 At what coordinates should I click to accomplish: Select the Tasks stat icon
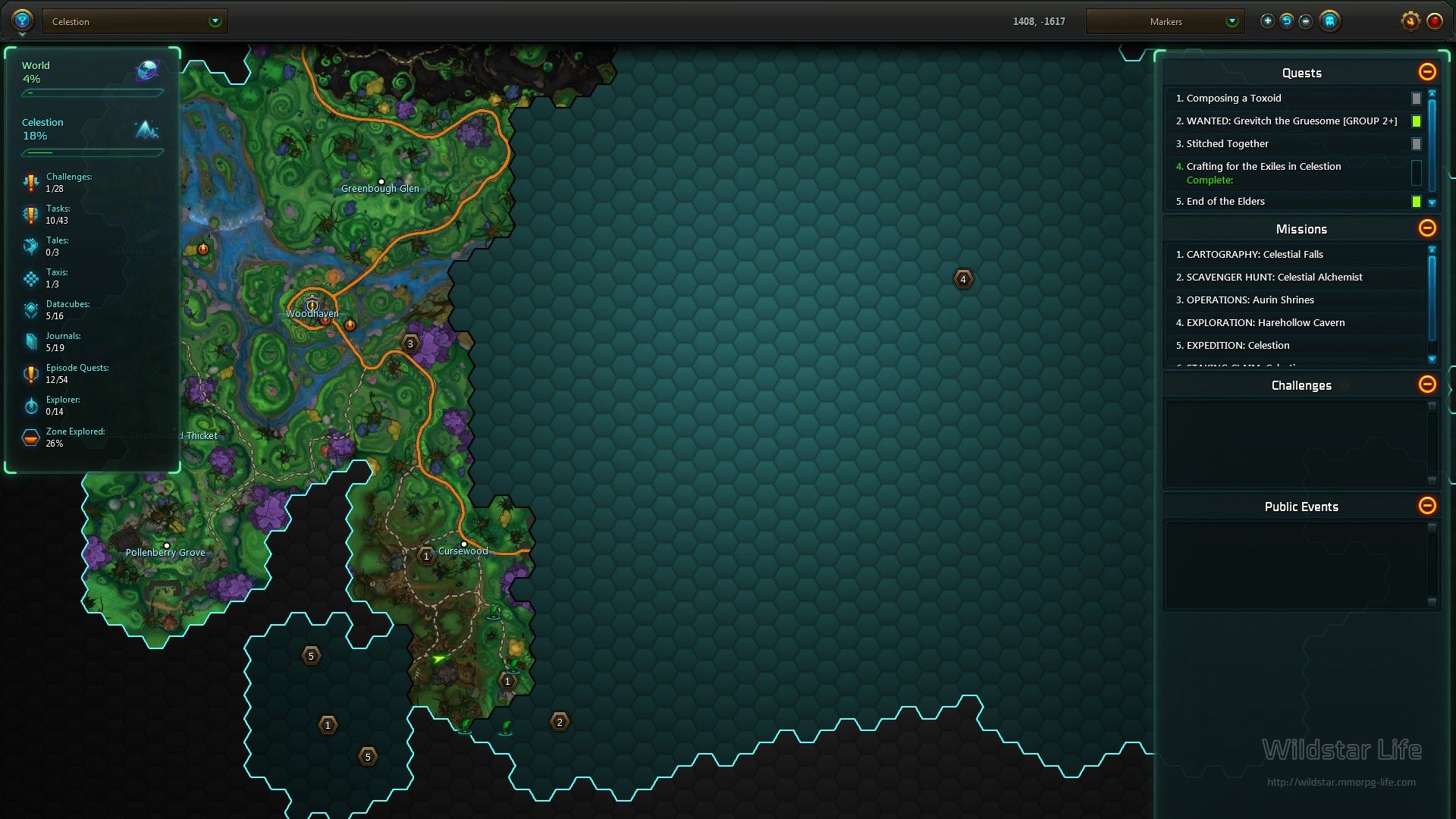click(30, 215)
